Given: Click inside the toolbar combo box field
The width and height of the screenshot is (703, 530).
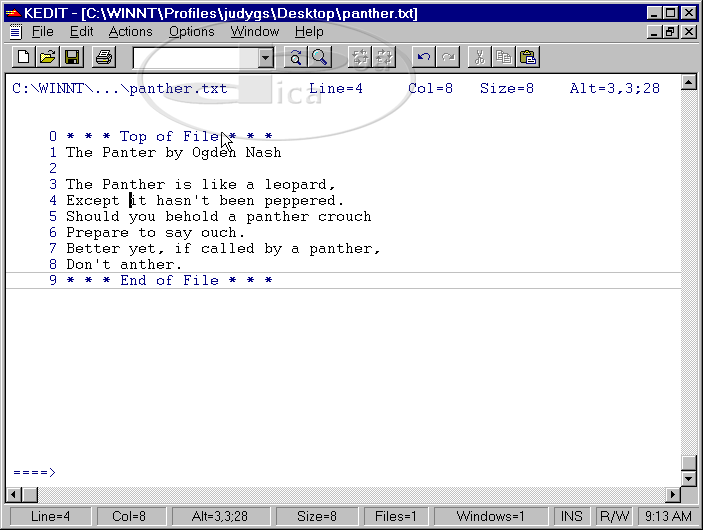Looking at the screenshot, I should 194,58.
